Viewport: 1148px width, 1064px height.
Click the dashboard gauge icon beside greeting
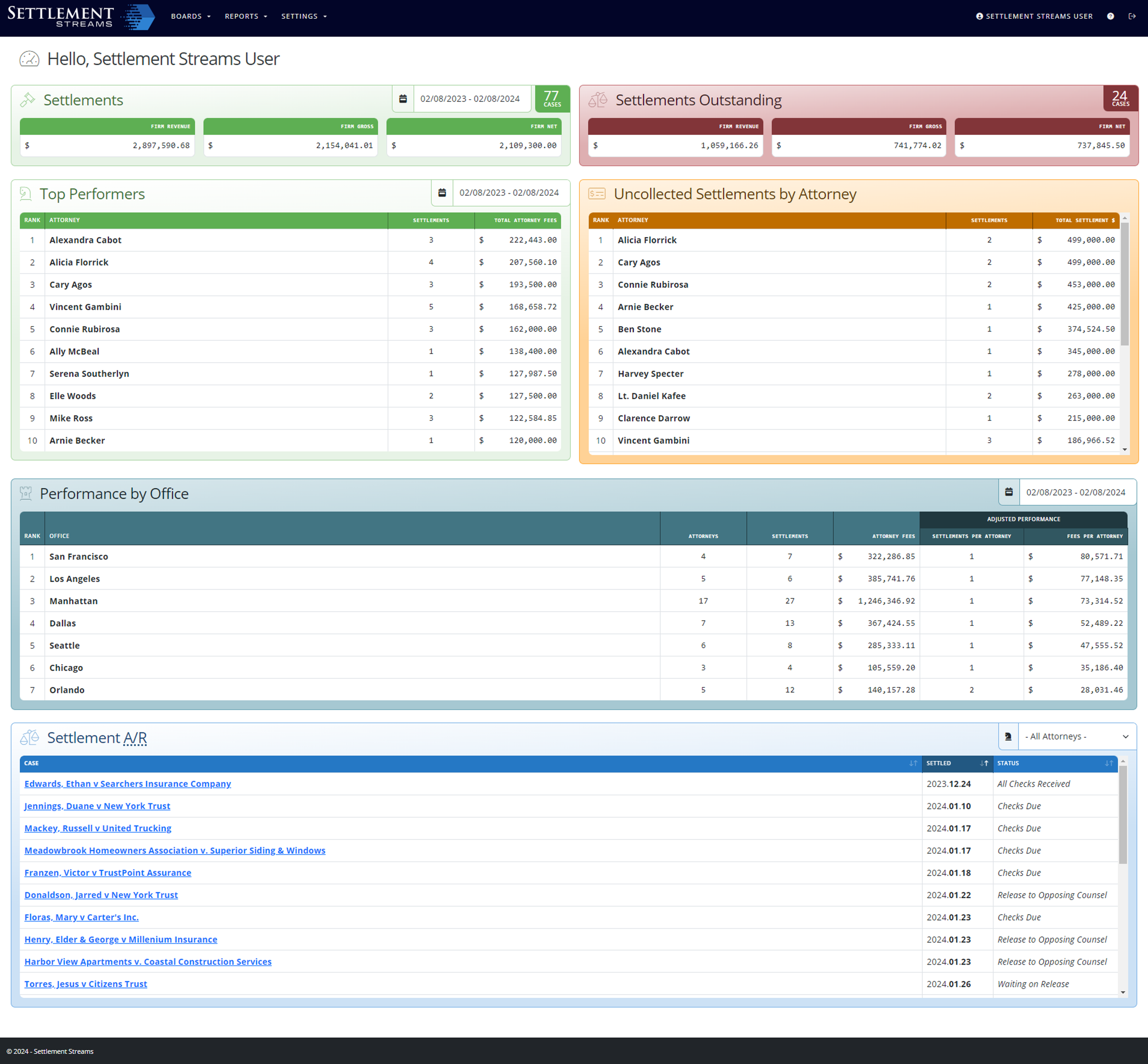coord(29,59)
